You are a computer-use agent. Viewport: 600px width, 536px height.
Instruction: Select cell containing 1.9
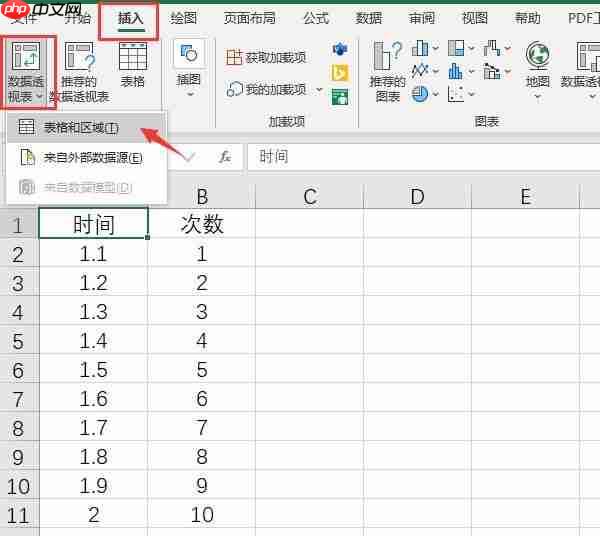click(x=93, y=485)
